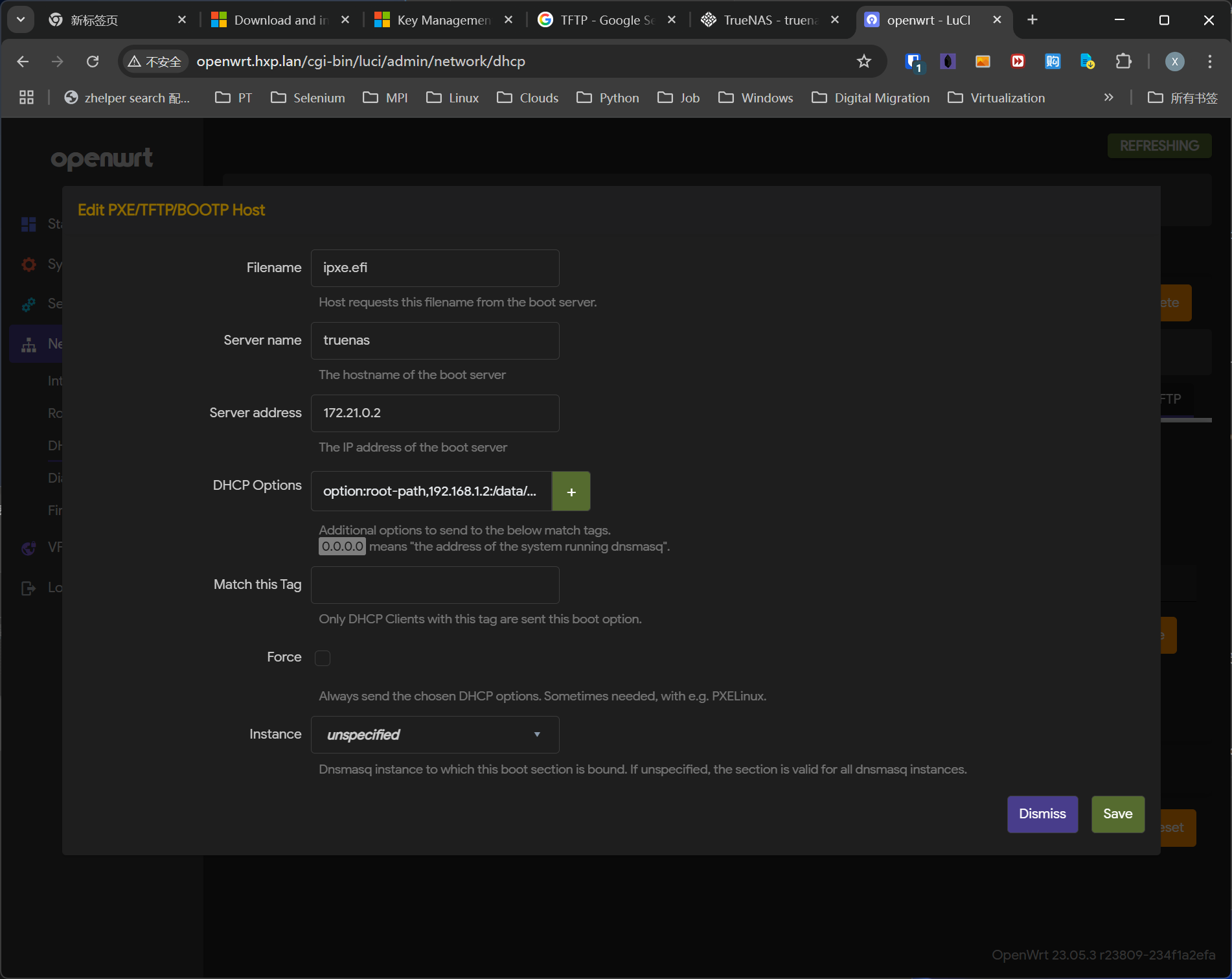Save the PXE/TFTP/BOOTP host settings
Viewport: 1232px width, 979px height.
1117,814
